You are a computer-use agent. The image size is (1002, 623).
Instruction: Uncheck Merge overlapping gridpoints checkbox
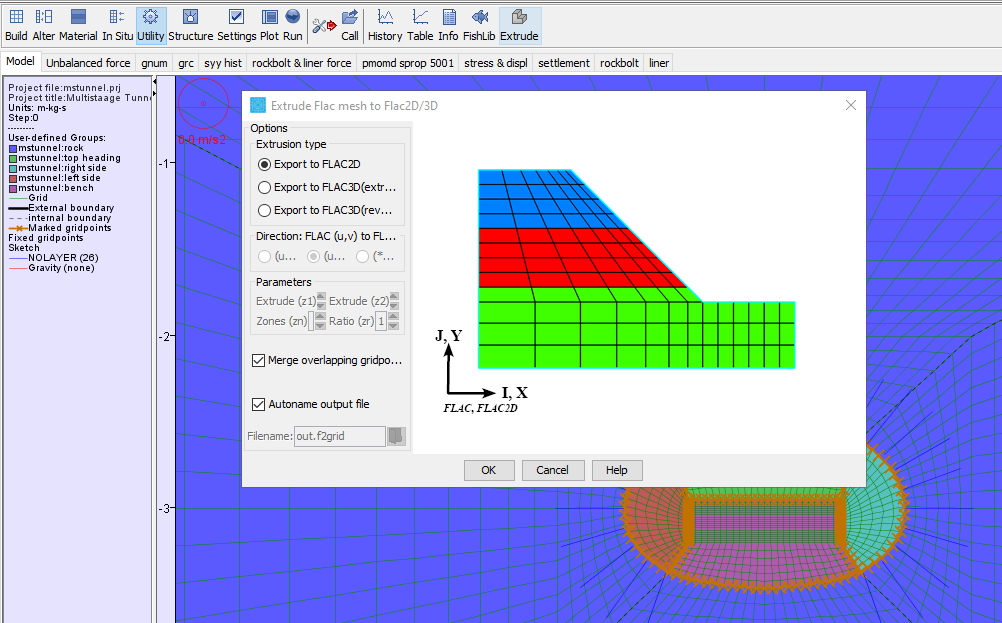point(259,360)
